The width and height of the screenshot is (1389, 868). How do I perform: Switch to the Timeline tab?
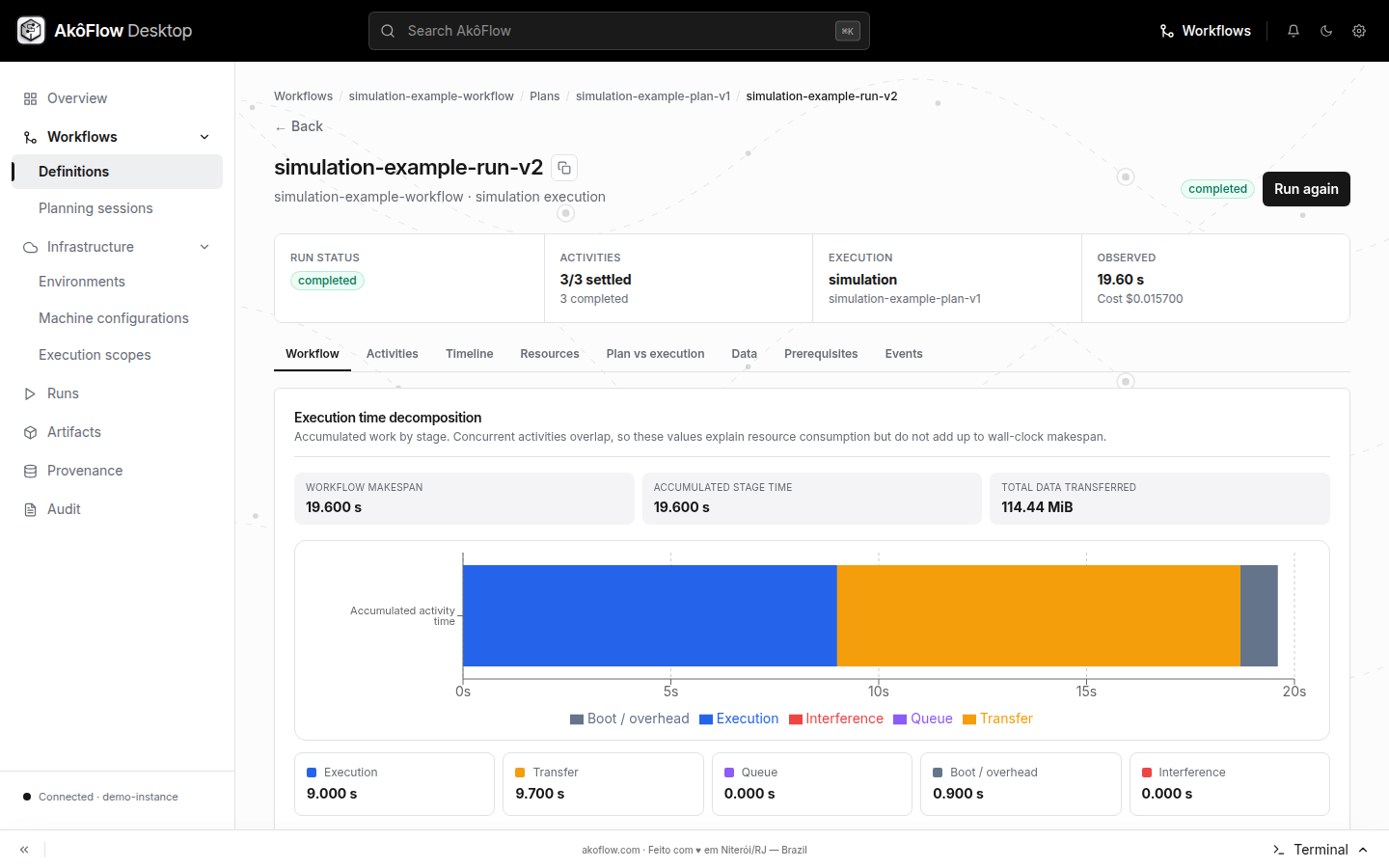pyautogui.click(x=470, y=354)
